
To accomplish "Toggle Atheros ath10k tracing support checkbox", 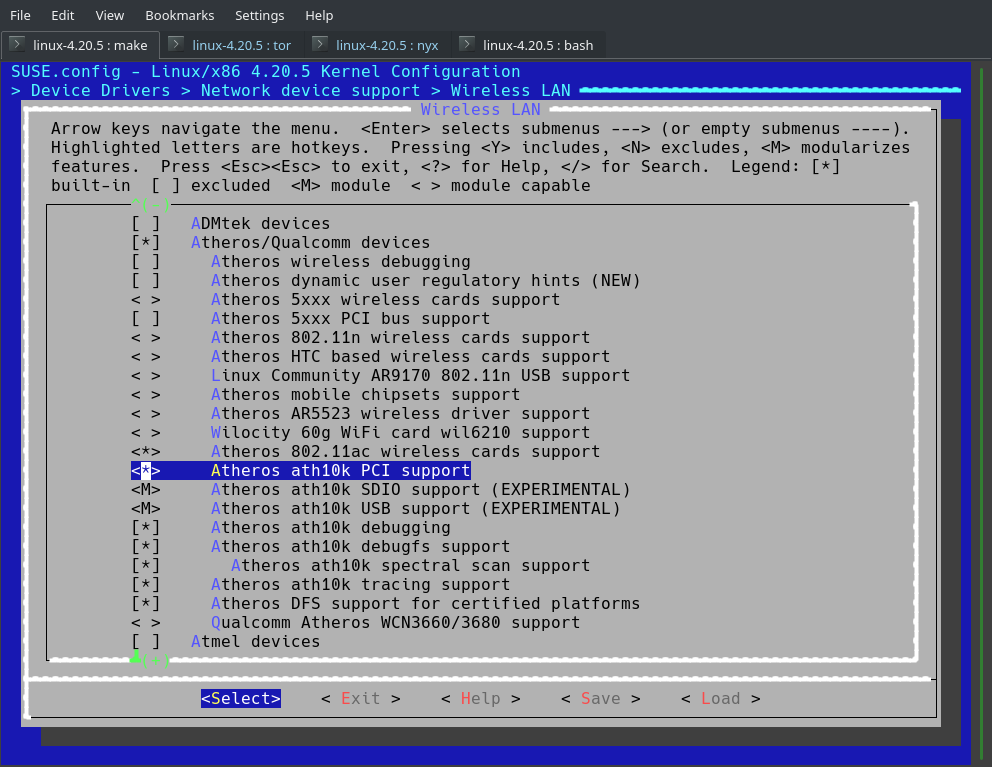I will (146, 585).
